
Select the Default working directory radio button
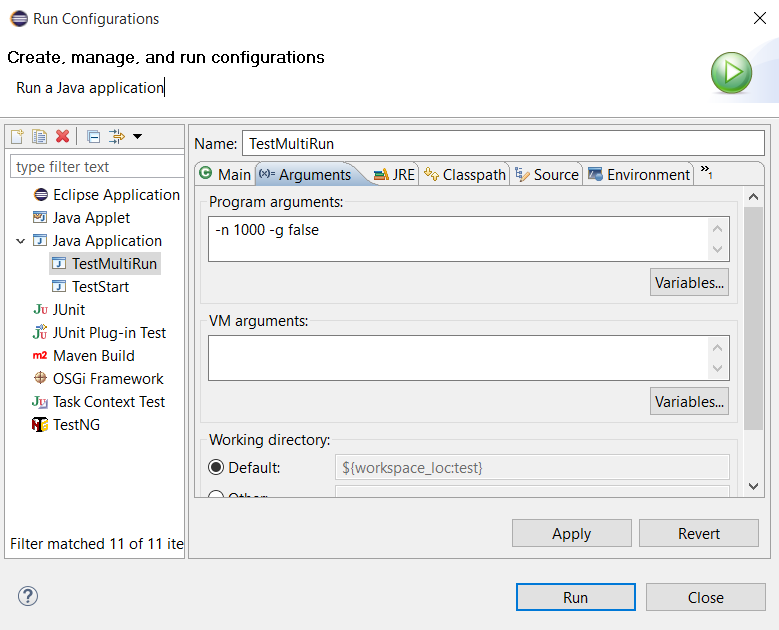point(216,468)
